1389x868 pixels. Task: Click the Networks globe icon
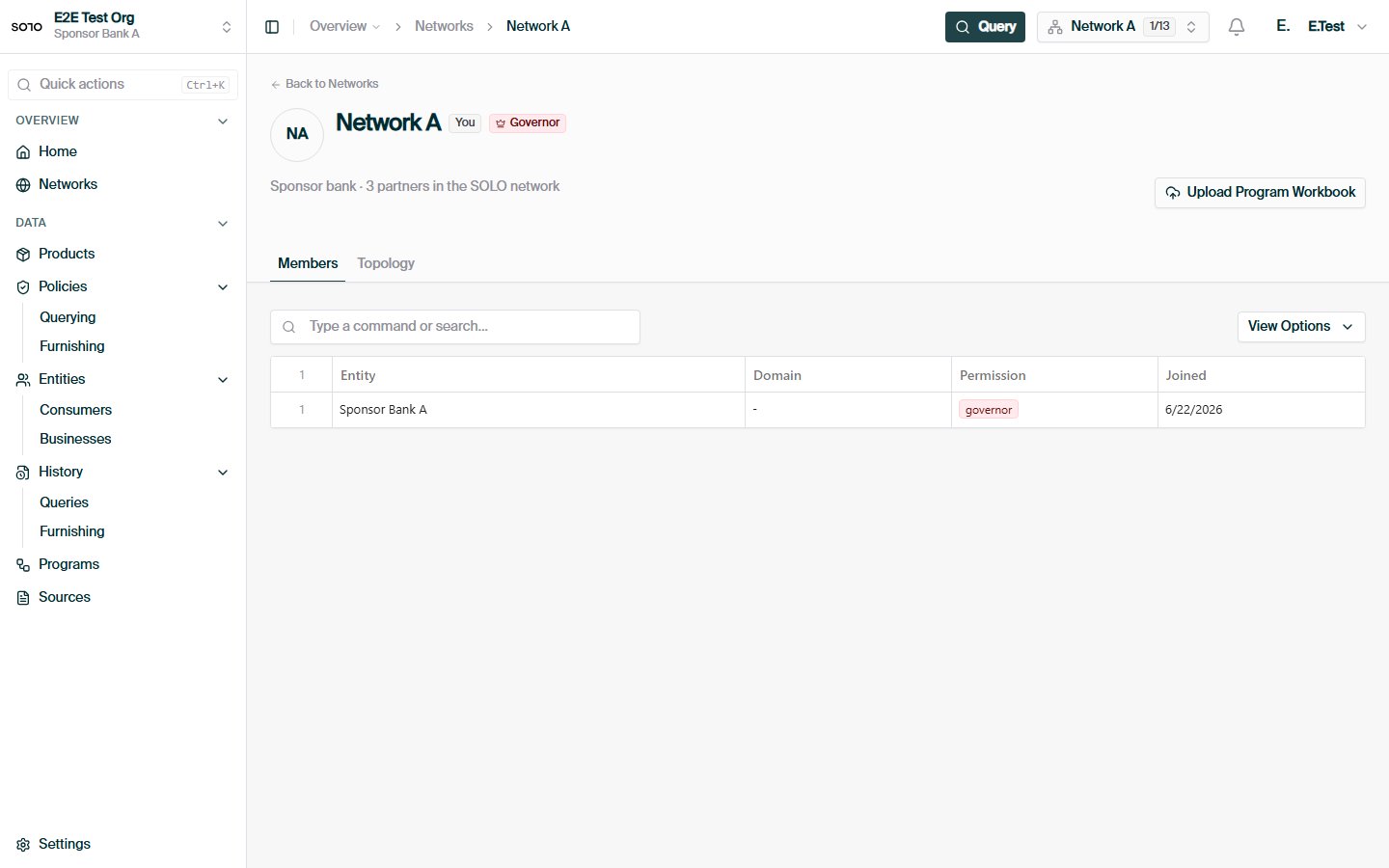(23, 185)
